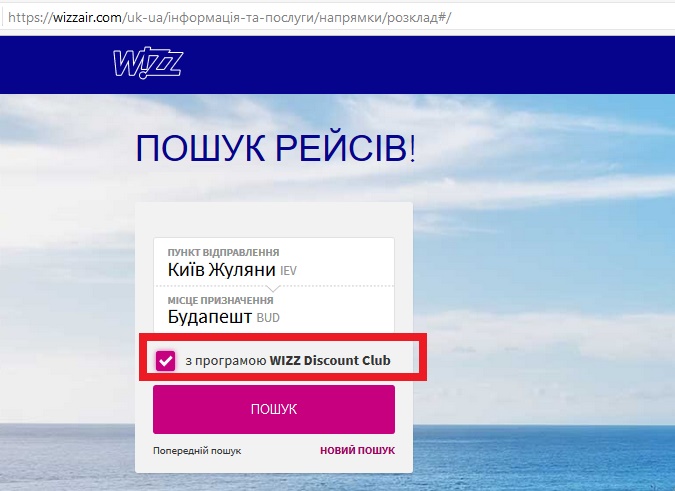Click the IEV airport code
Image resolution: width=675 pixels, height=491 pixels.
(288, 271)
